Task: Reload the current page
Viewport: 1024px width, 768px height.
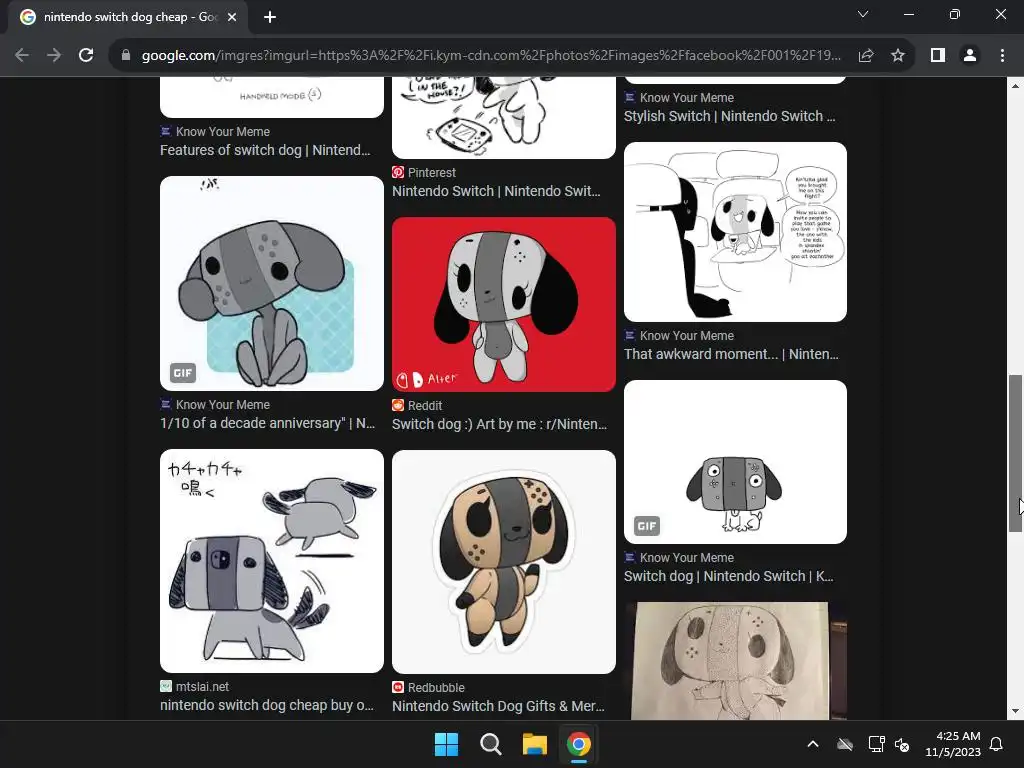Action: [x=86, y=56]
